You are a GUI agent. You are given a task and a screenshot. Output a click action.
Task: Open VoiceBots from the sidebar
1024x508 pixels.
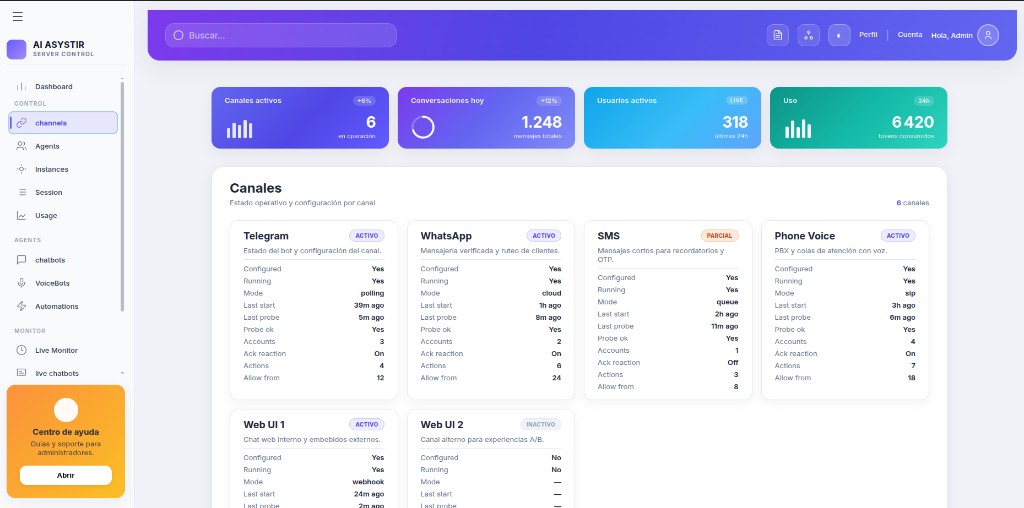tap(52, 283)
